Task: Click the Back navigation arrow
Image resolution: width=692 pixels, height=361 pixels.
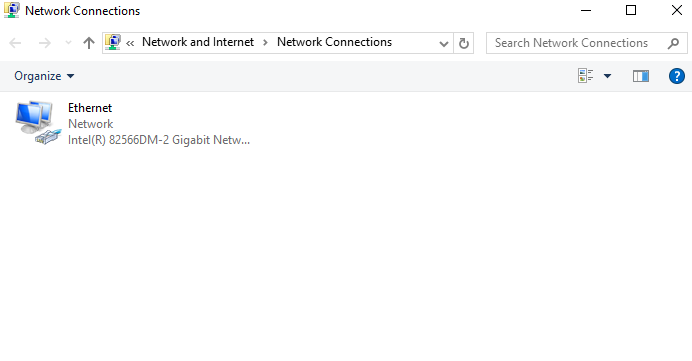Action: coord(15,43)
